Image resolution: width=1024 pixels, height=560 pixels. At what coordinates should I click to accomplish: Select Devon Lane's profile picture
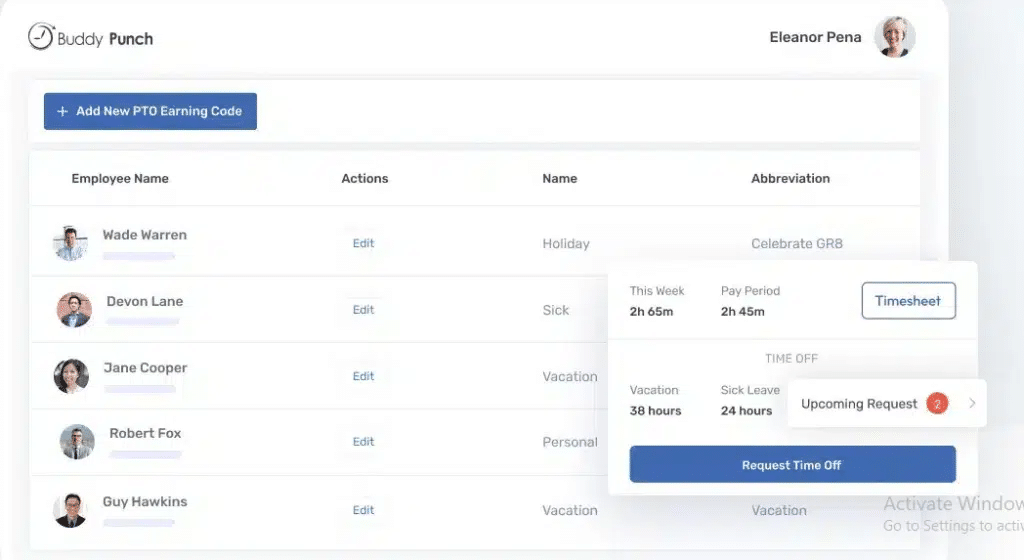click(x=74, y=309)
